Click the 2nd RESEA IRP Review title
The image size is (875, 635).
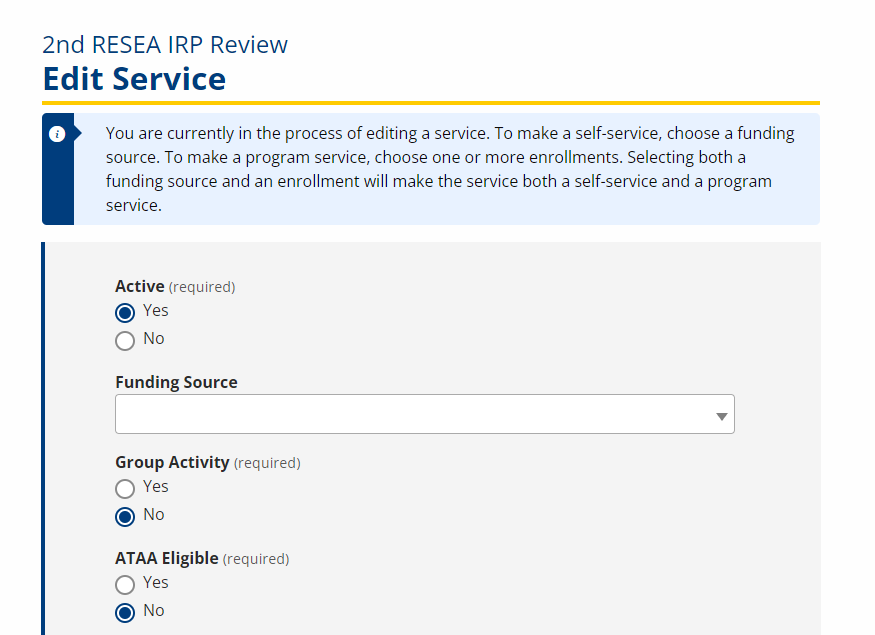tap(165, 45)
